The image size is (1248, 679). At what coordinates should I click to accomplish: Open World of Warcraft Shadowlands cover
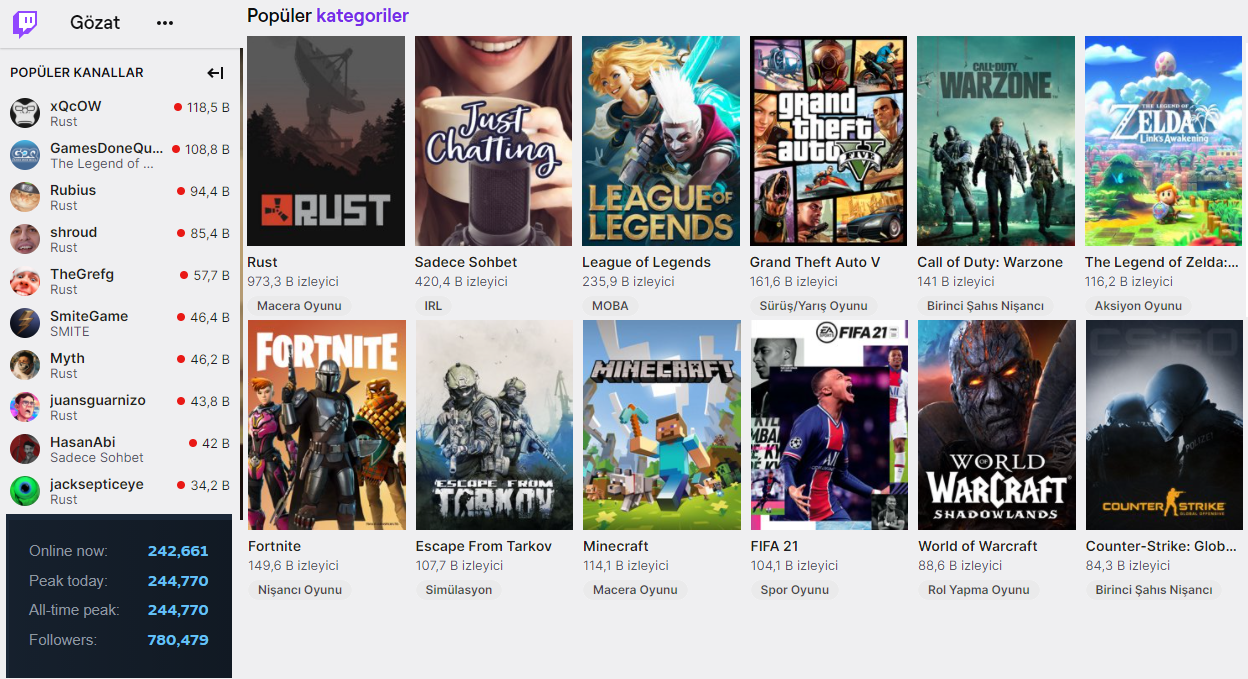(x=997, y=425)
